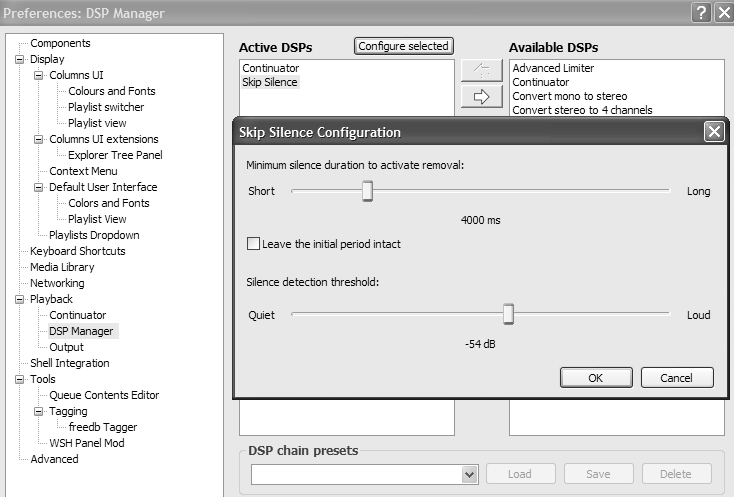This screenshot has height=497, width=734.
Task: Select Keyboard Shortcuts in preferences tree
Action: [77, 251]
